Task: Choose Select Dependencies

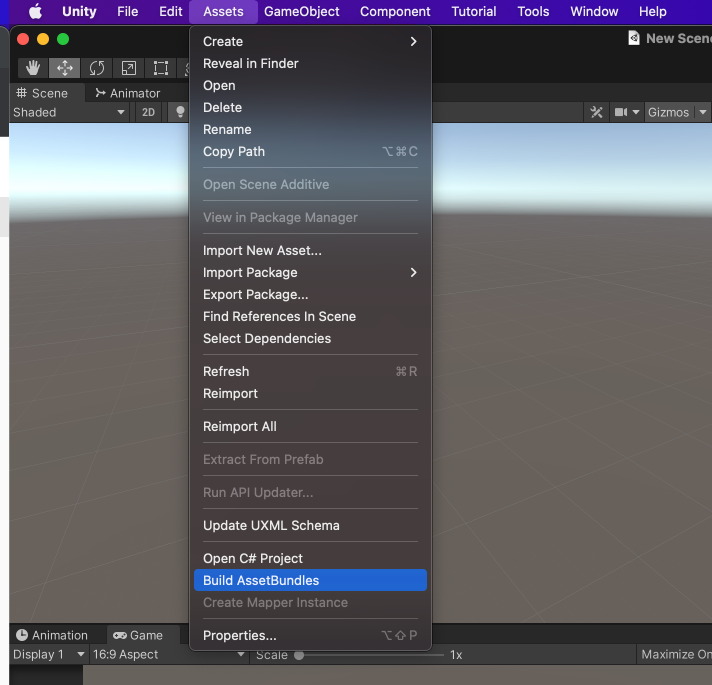Action: click(x=310, y=339)
